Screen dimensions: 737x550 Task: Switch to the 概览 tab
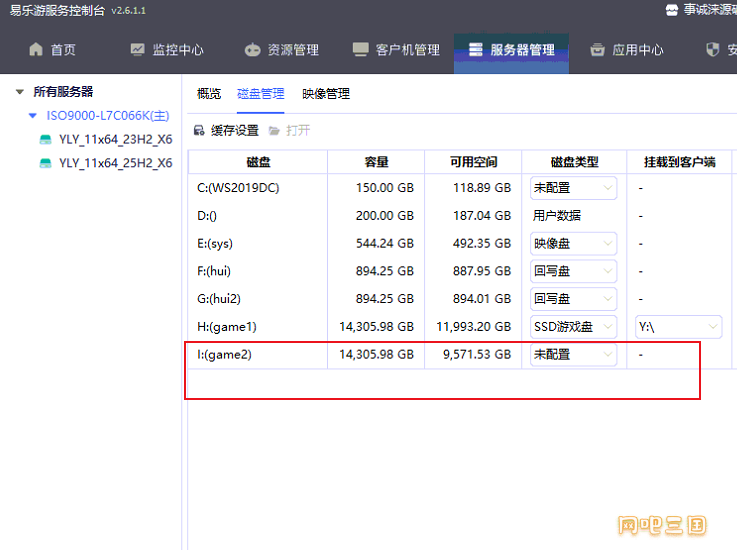209,94
